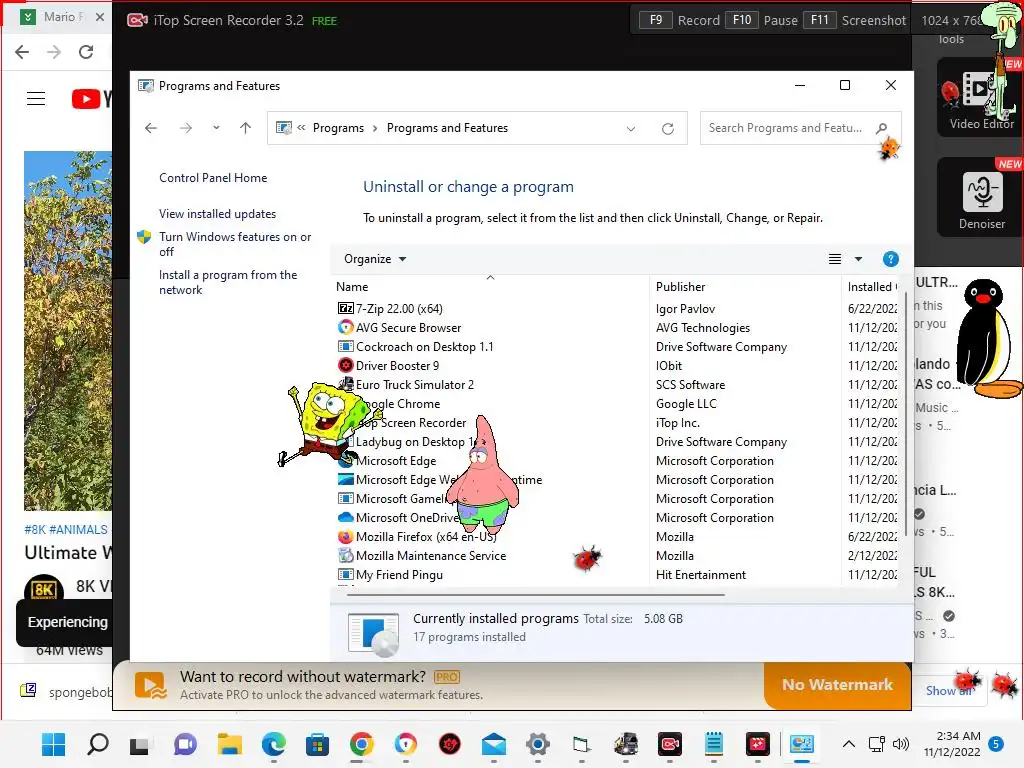Click the No Watermark button in iTop
This screenshot has width=1024, height=768.
(x=837, y=684)
